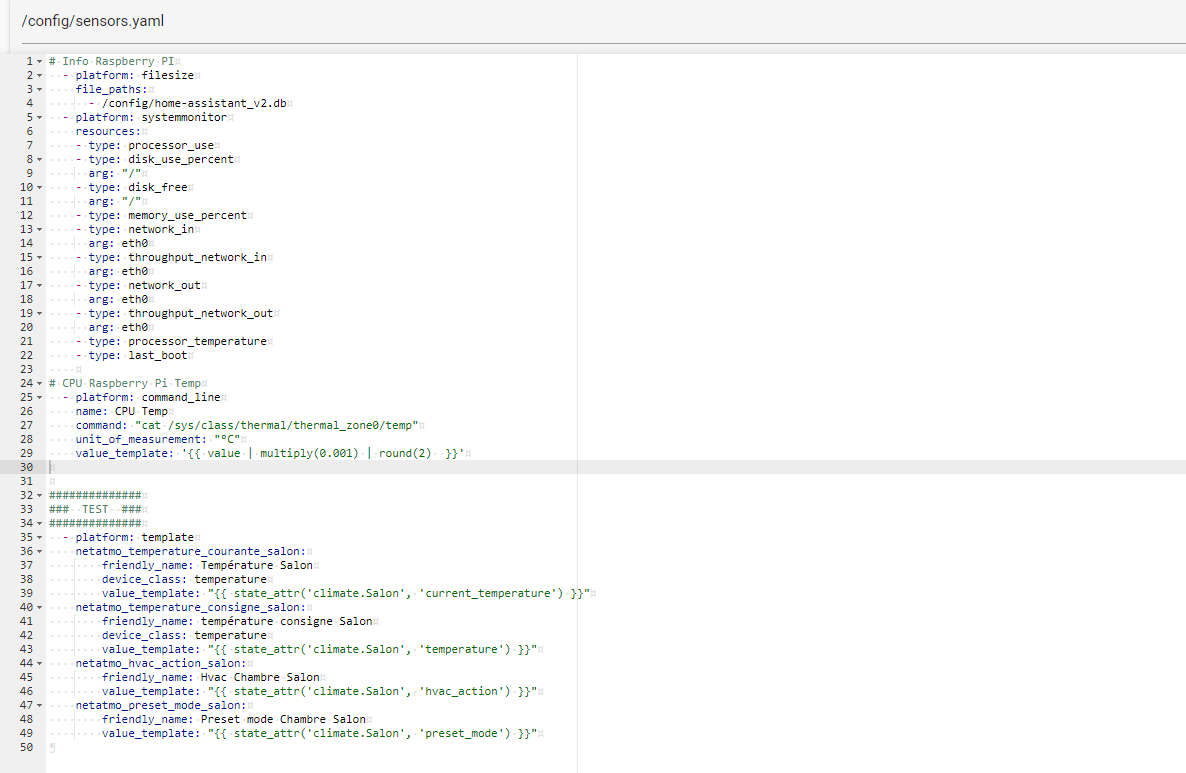Image resolution: width=1186 pixels, height=773 pixels.
Task: Collapse network_out fold on line 17
Action: point(39,285)
